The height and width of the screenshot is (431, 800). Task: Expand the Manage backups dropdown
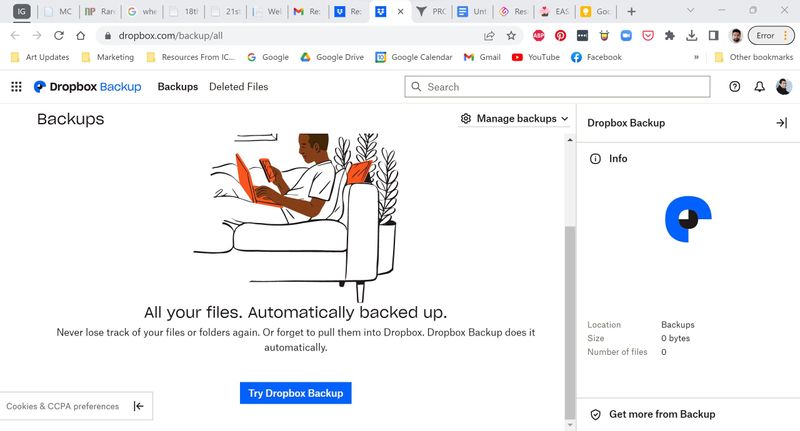(514, 119)
